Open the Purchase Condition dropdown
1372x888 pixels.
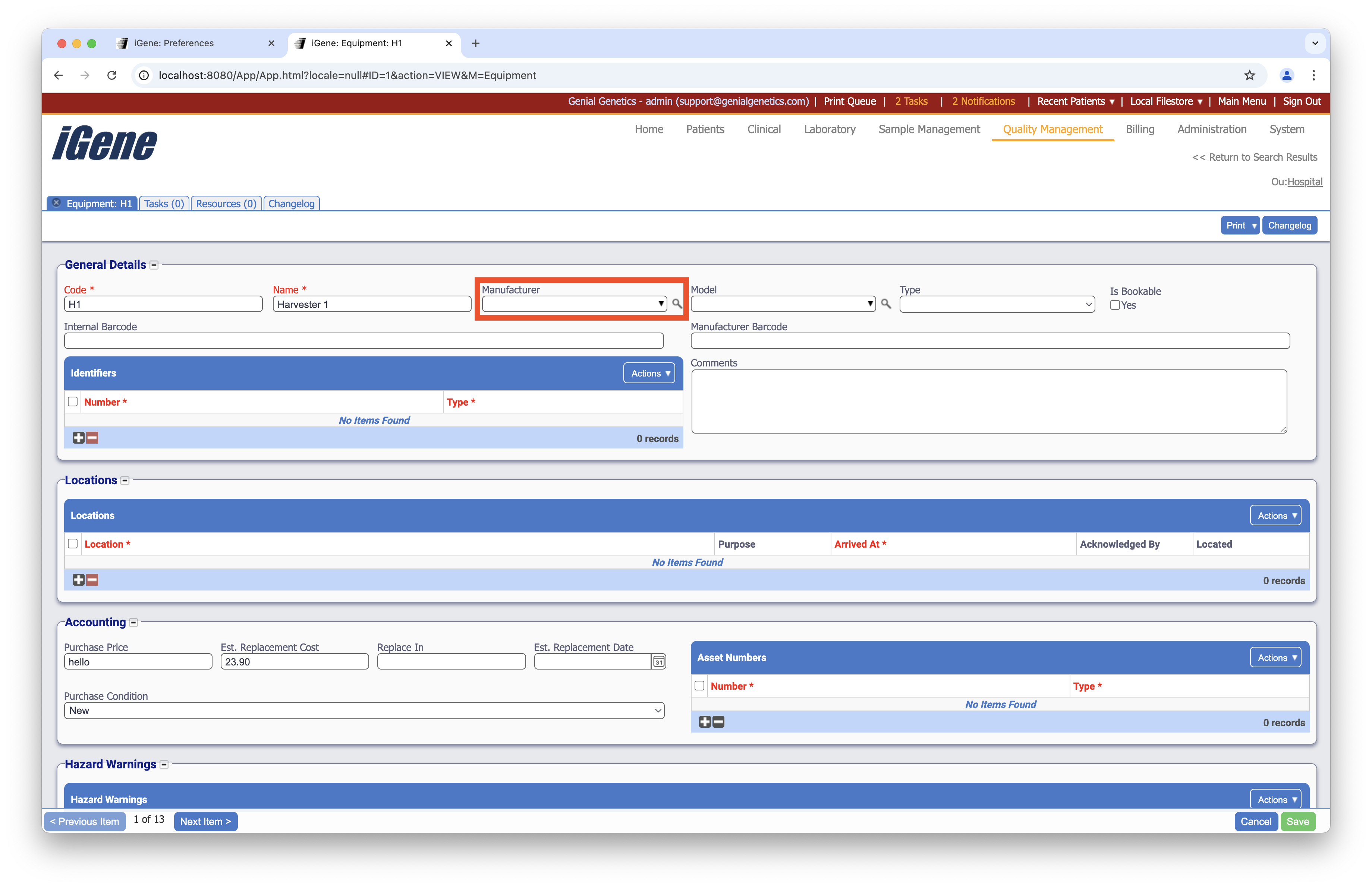click(x=364, y=711)
